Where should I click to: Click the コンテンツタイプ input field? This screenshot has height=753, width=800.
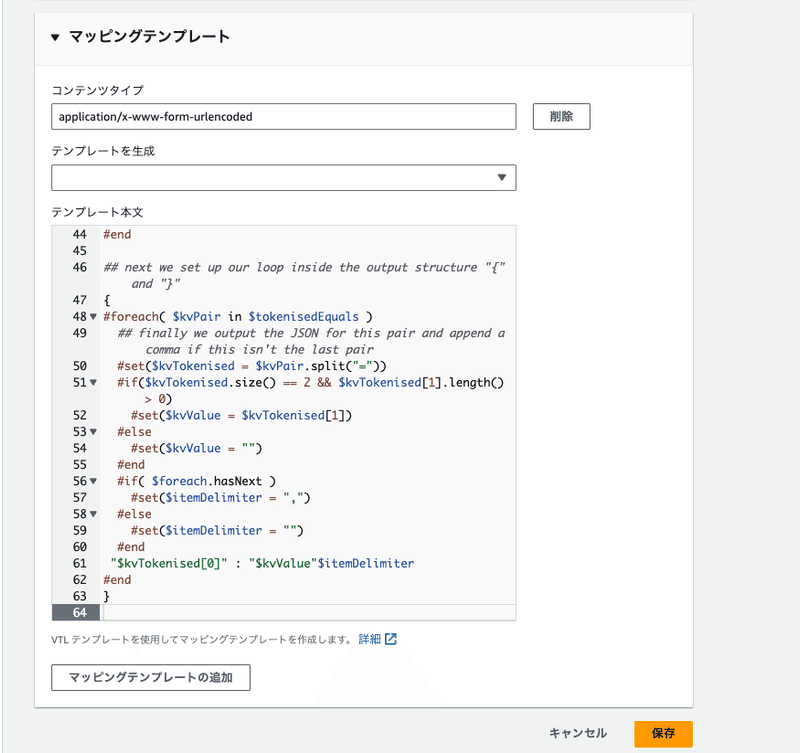click(283, 116)
